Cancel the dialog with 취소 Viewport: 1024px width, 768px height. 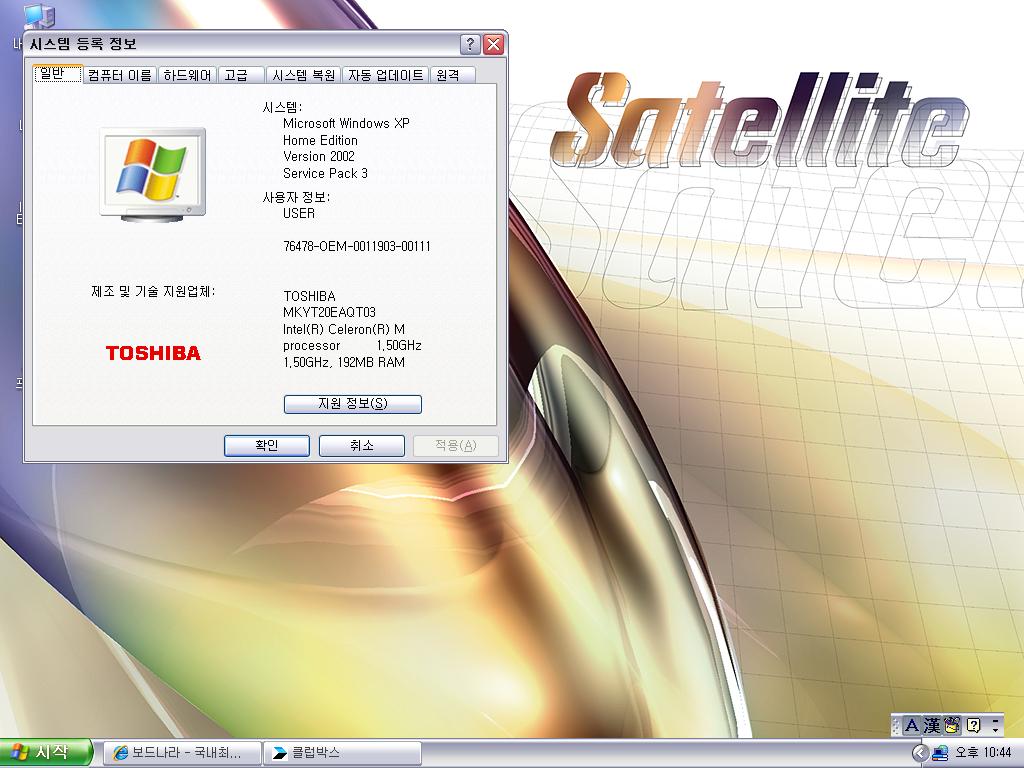pos(361,446)
